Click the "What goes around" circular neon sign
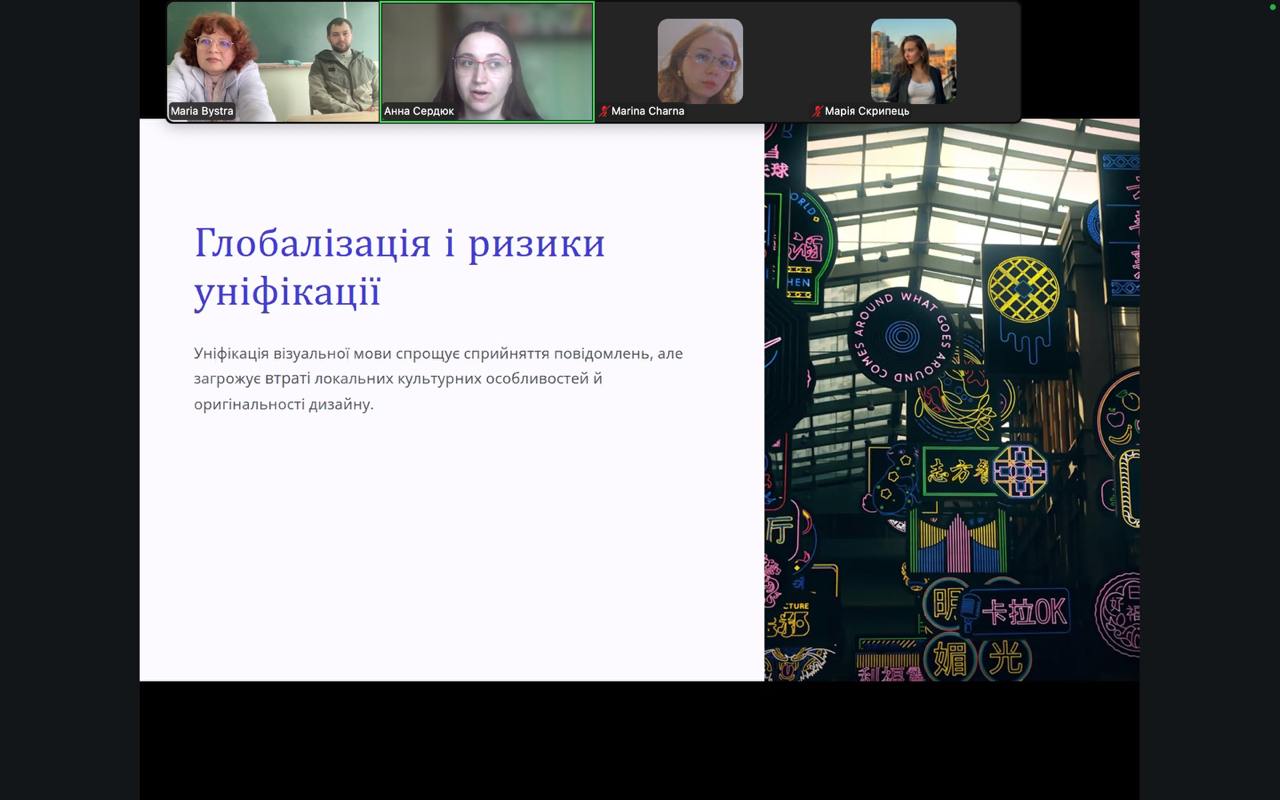This screenshot has height=800, width=1280. tap(901, 338)
